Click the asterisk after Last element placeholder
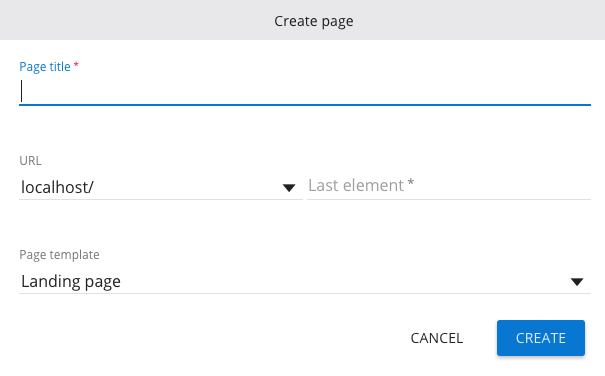 (411, 183)
